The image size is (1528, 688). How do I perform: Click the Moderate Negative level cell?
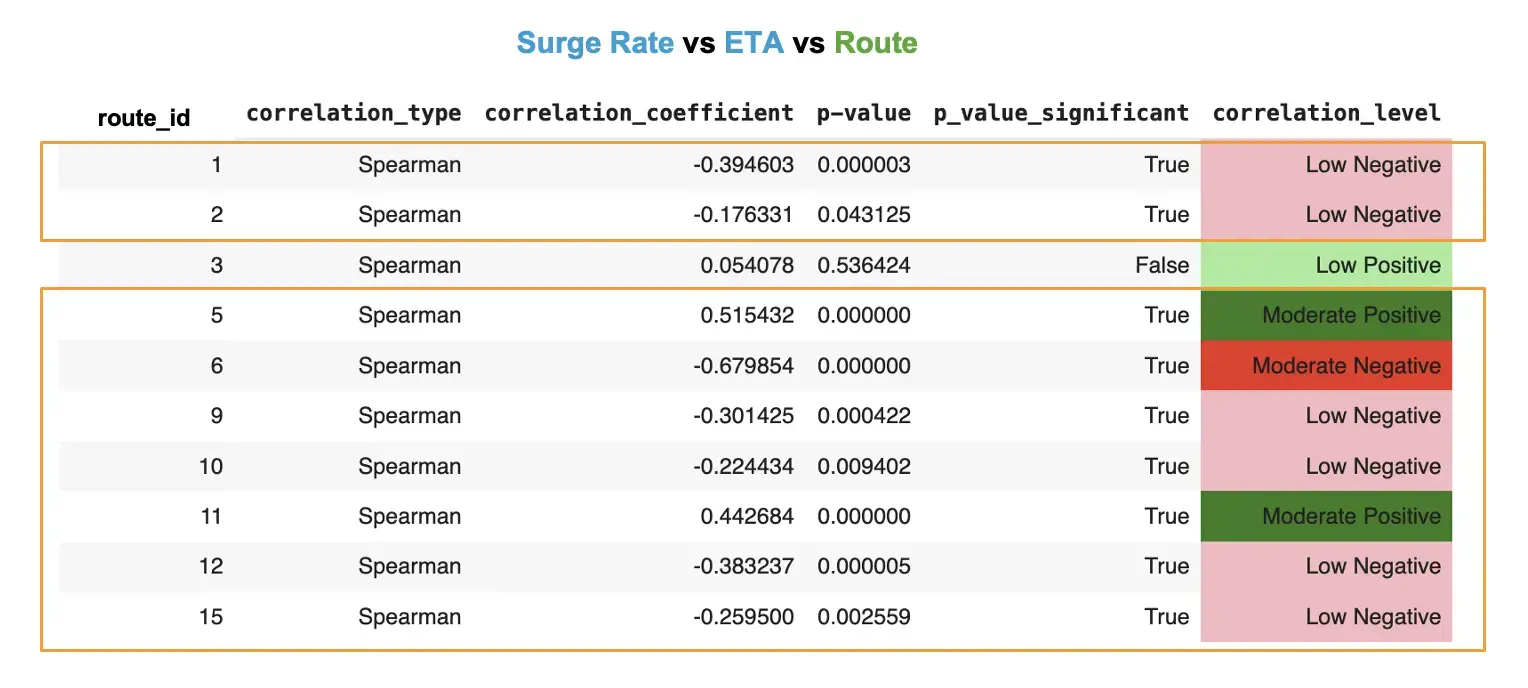1326,366
